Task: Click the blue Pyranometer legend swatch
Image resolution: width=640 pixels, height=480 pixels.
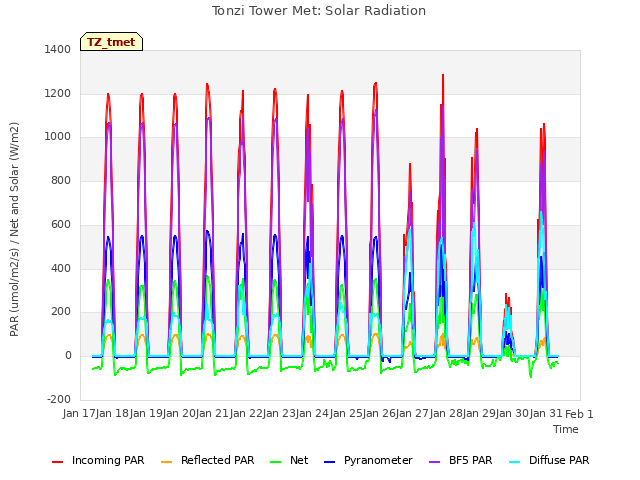Action: click(330, 462)
